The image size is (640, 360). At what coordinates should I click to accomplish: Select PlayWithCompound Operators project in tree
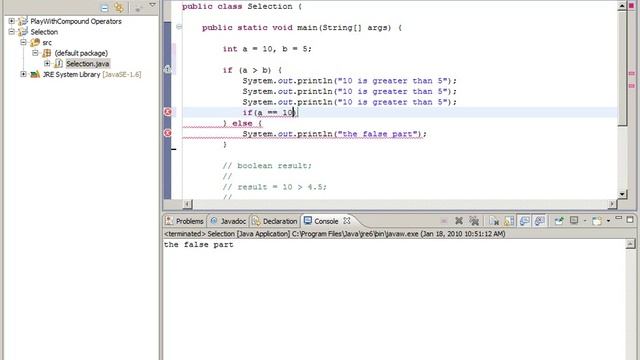point(76,21)
